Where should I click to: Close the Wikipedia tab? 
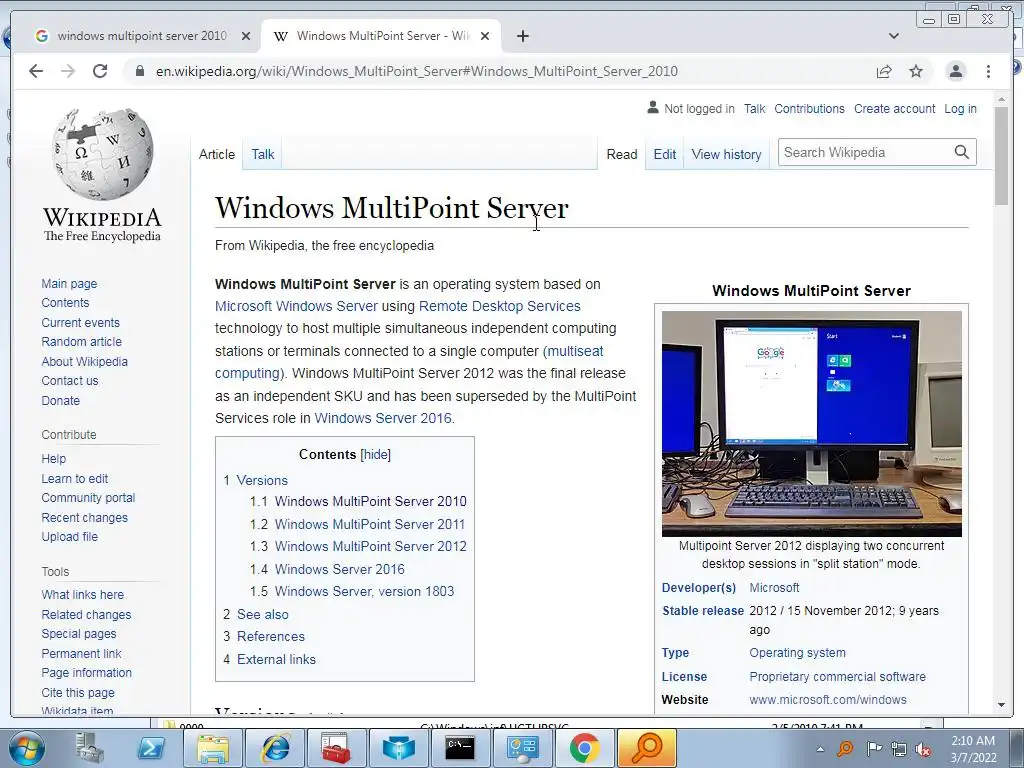pyautogui.click(x=485, y=36)
